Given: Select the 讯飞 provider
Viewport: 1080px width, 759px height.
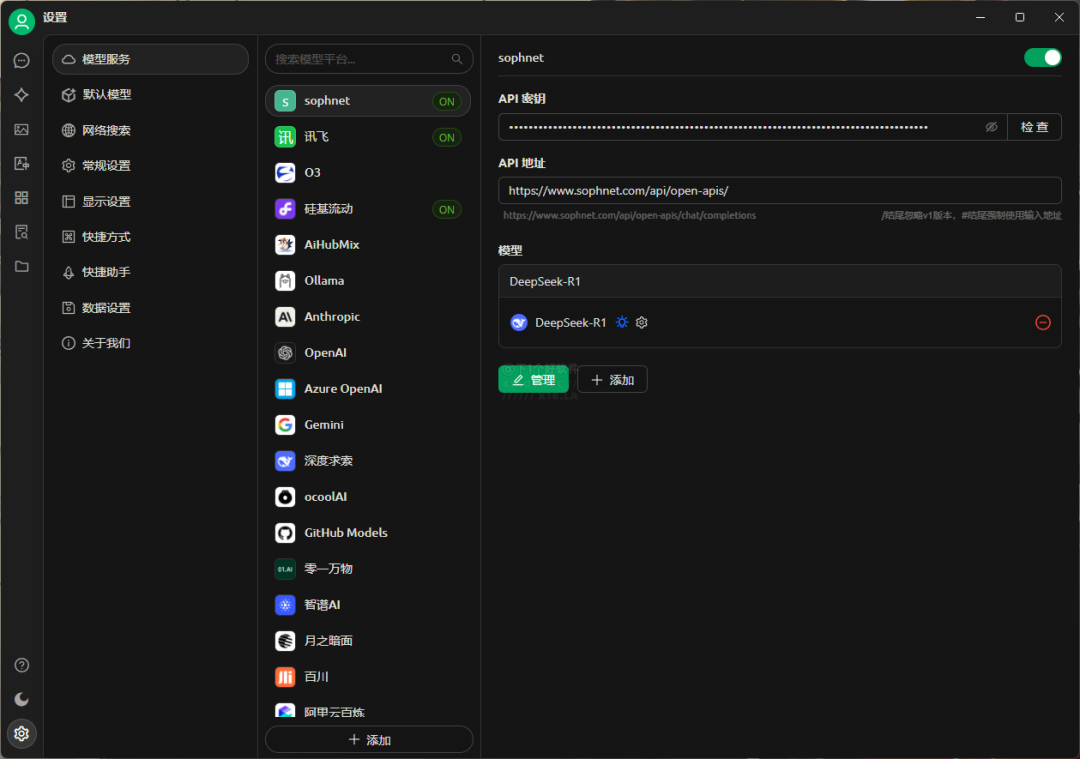Looking at the screenshot, I should [368, 137].
